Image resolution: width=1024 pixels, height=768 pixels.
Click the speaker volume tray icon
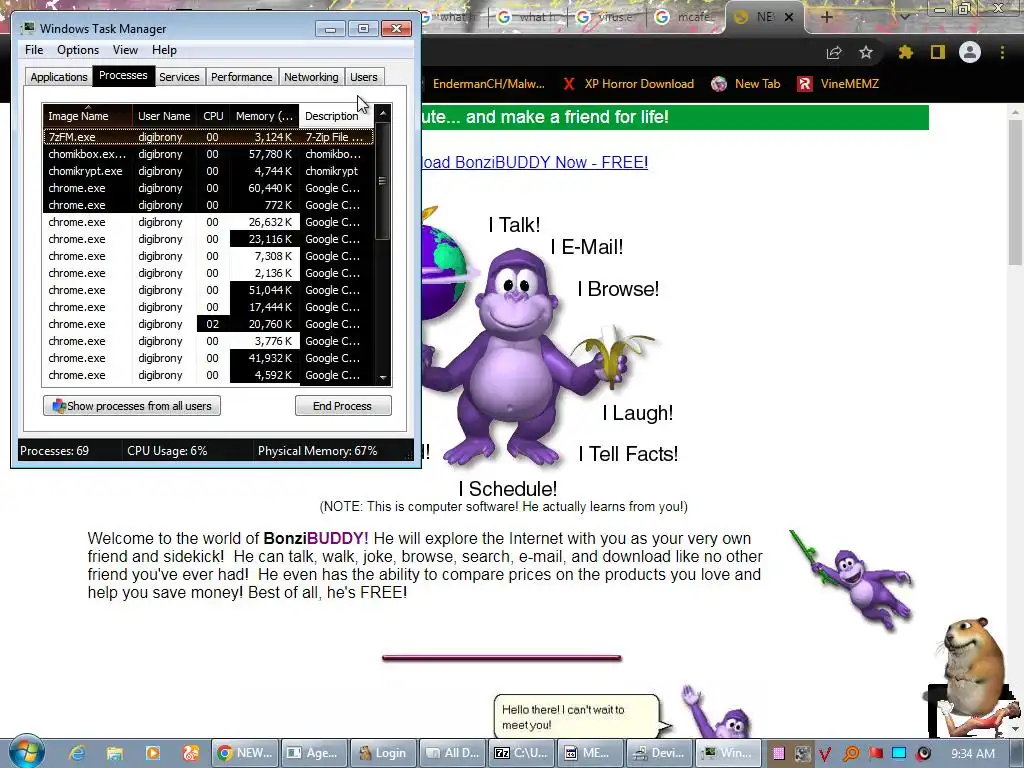(x=923, y=754)
